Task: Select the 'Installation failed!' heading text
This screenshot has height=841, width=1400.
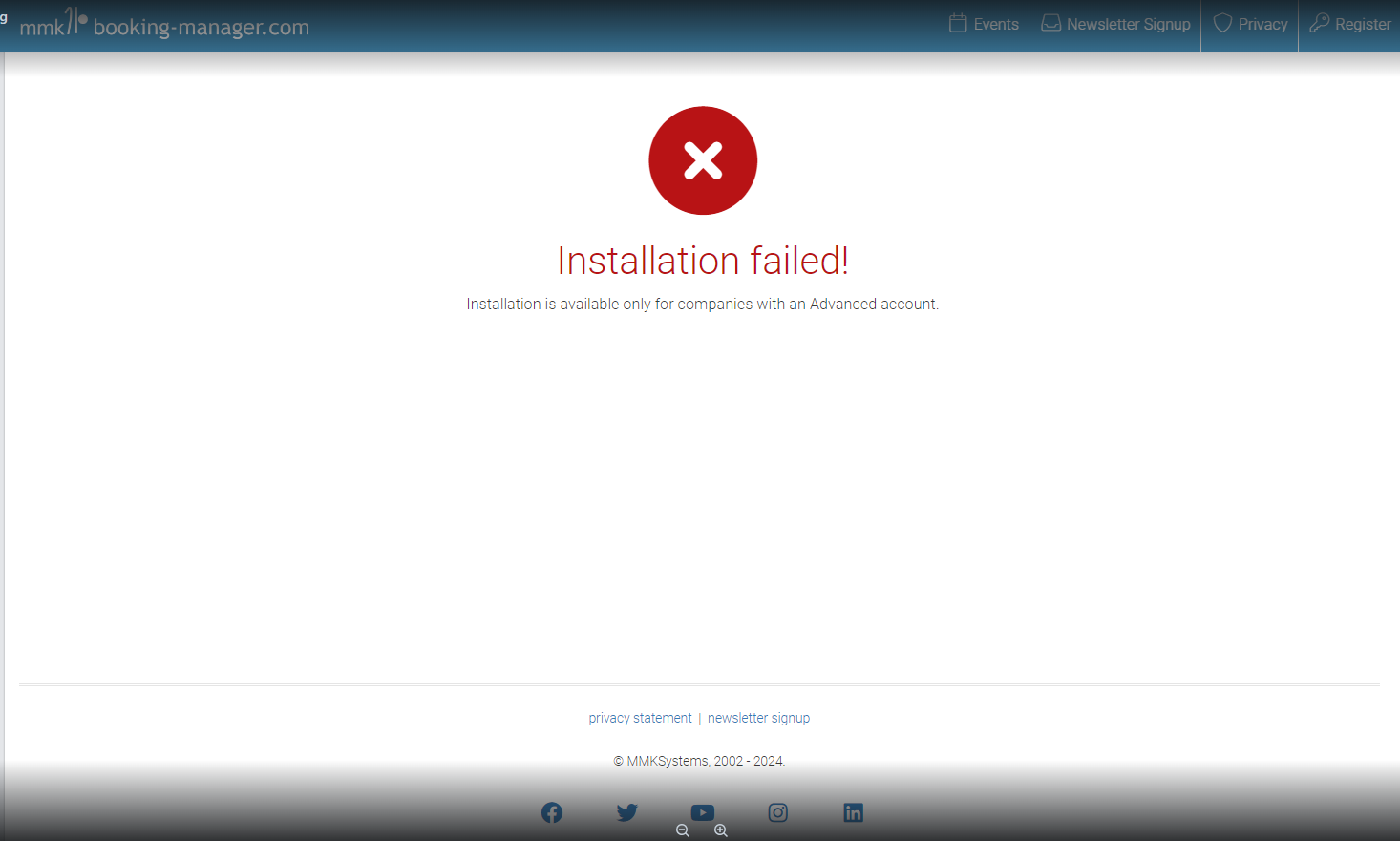Action: (x=703, y=261)
